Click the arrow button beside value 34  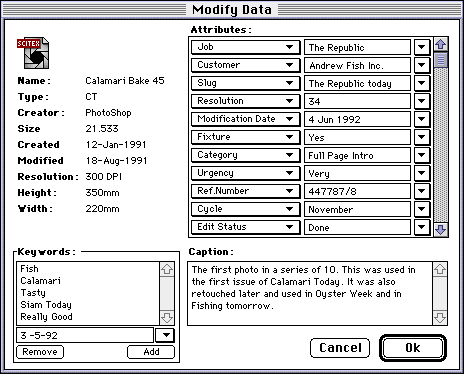click(422, 101)
